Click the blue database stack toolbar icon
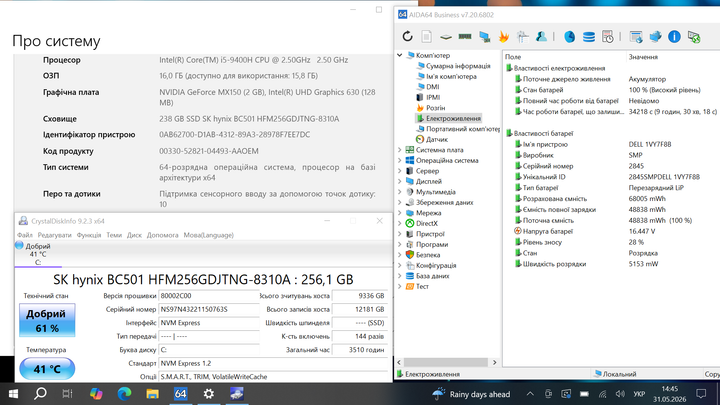Screen dimensions: 720x405 click(x=589, y=37)
